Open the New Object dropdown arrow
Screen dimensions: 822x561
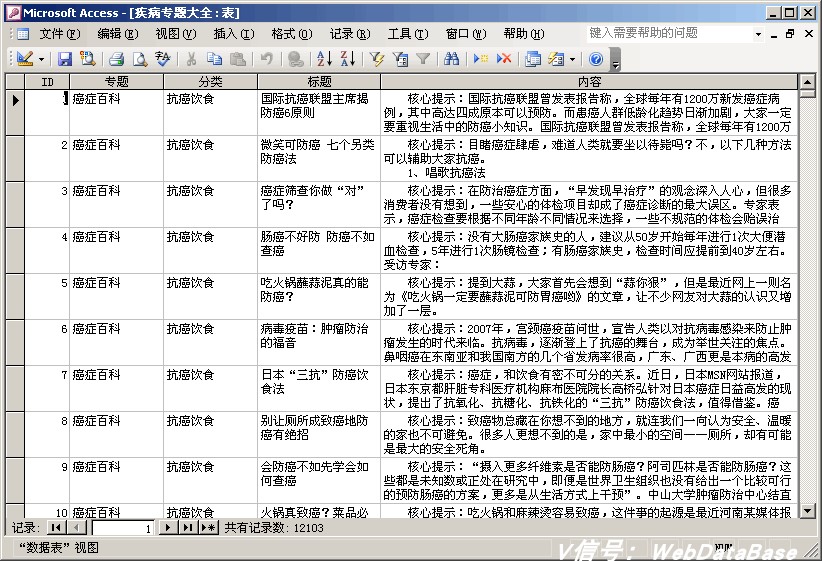(x=572, y=59)
